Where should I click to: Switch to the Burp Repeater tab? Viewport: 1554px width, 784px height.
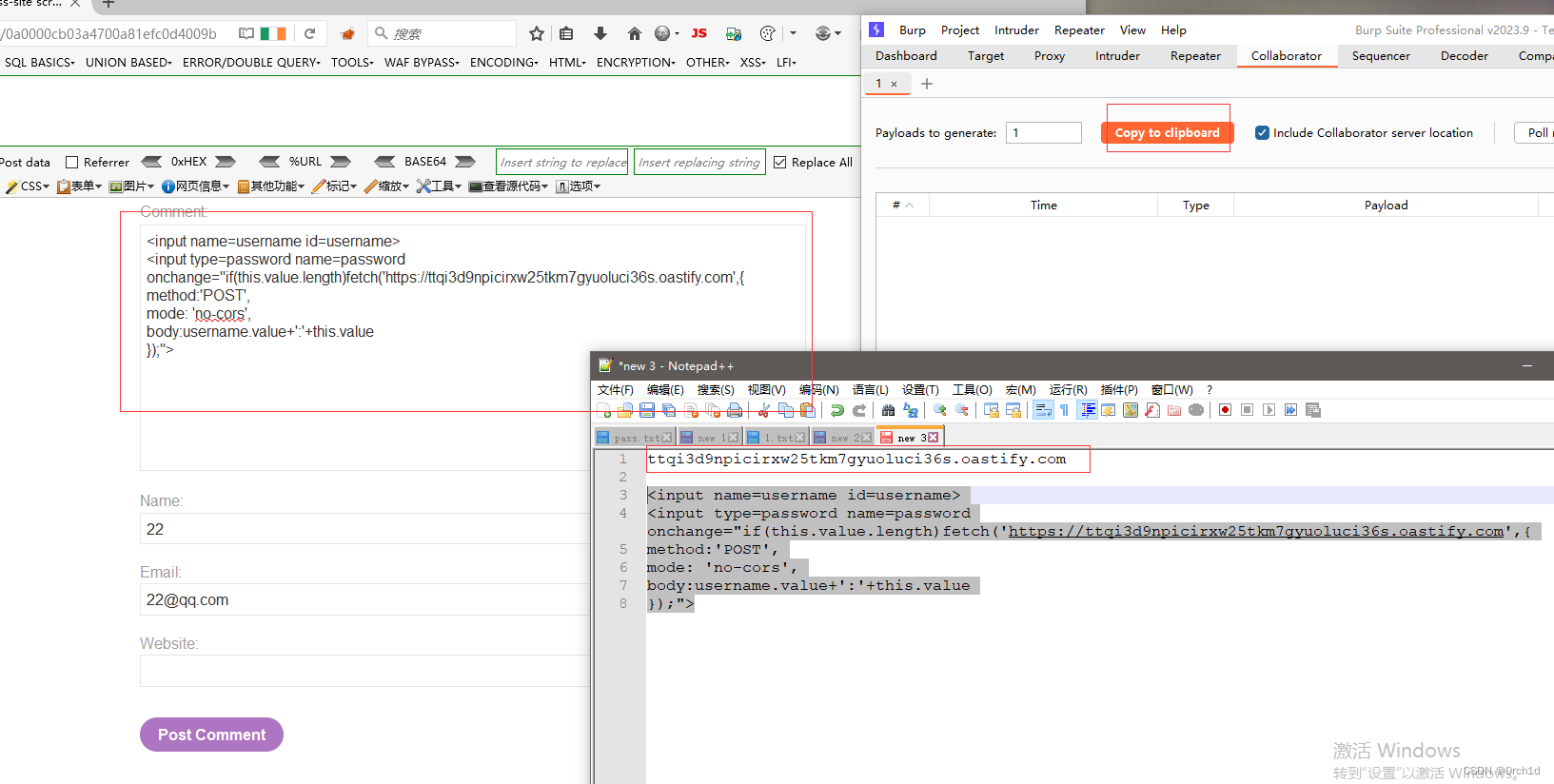click(x=1195, y=56)
